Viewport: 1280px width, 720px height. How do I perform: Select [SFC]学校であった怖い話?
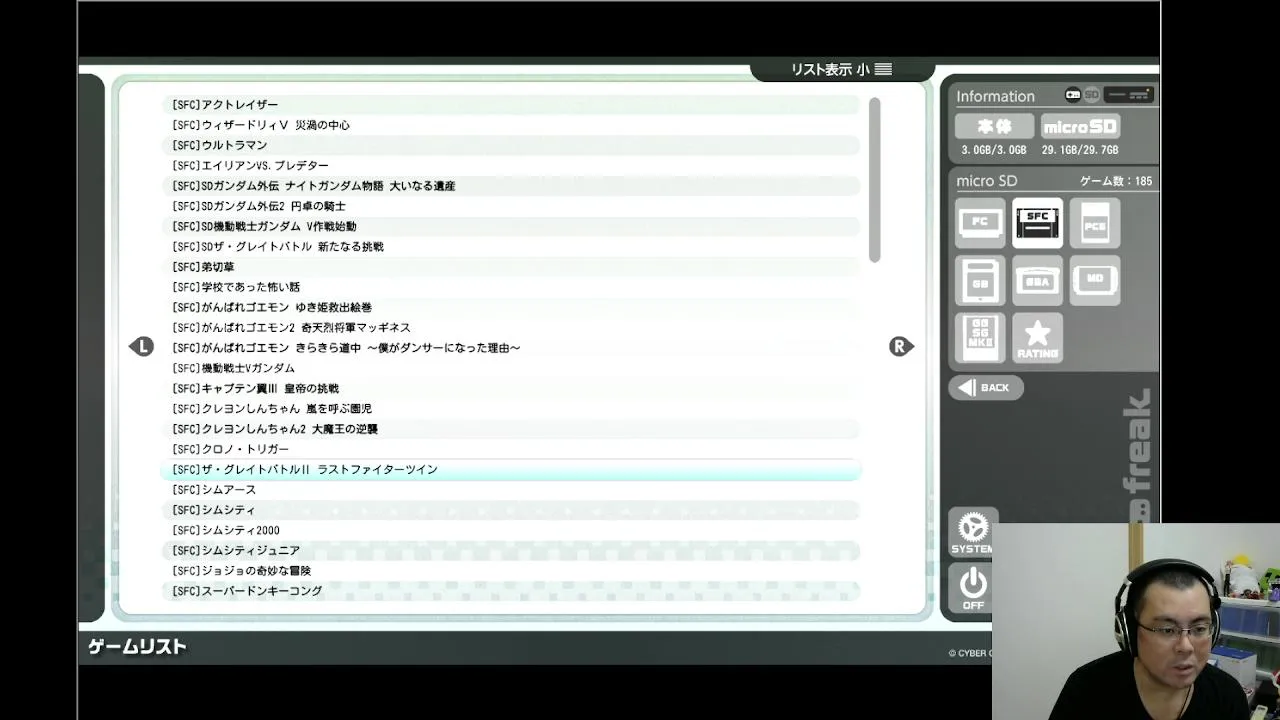pyautogui.click(x=510, y=287)
